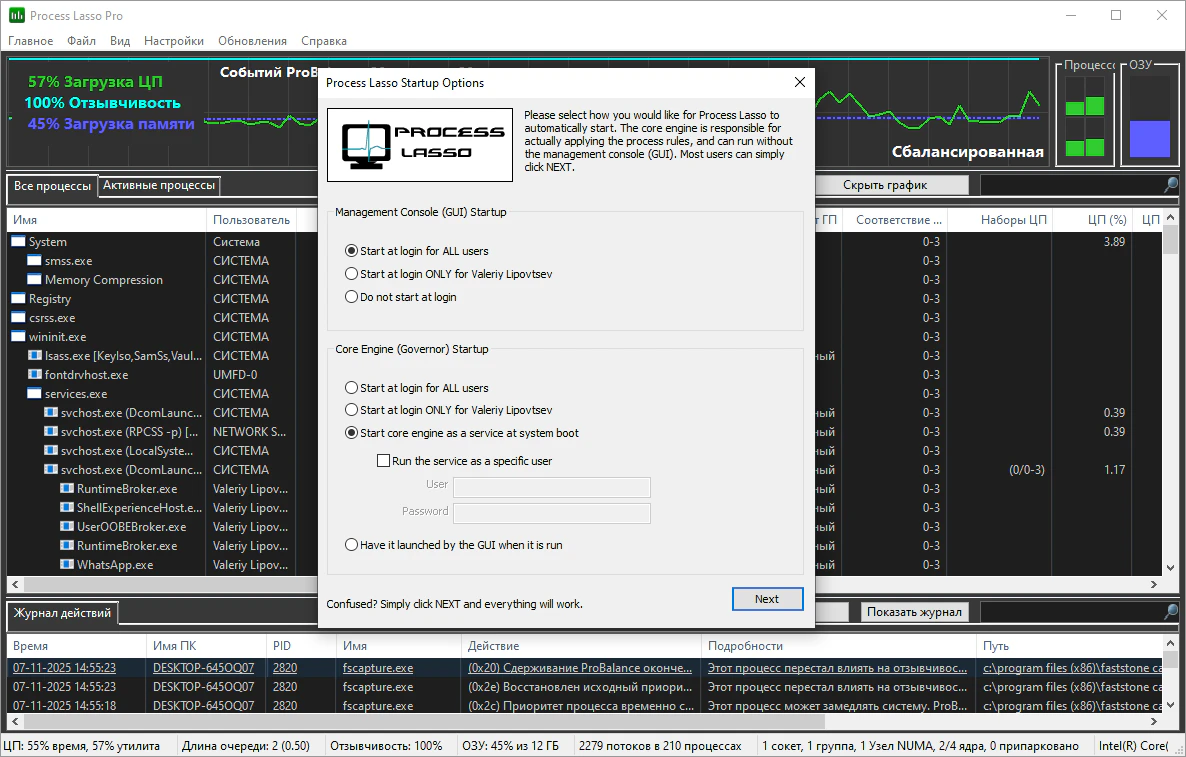Click the lsass.exe process icon
Viewport: 1186px width, 757px height.
35,355
